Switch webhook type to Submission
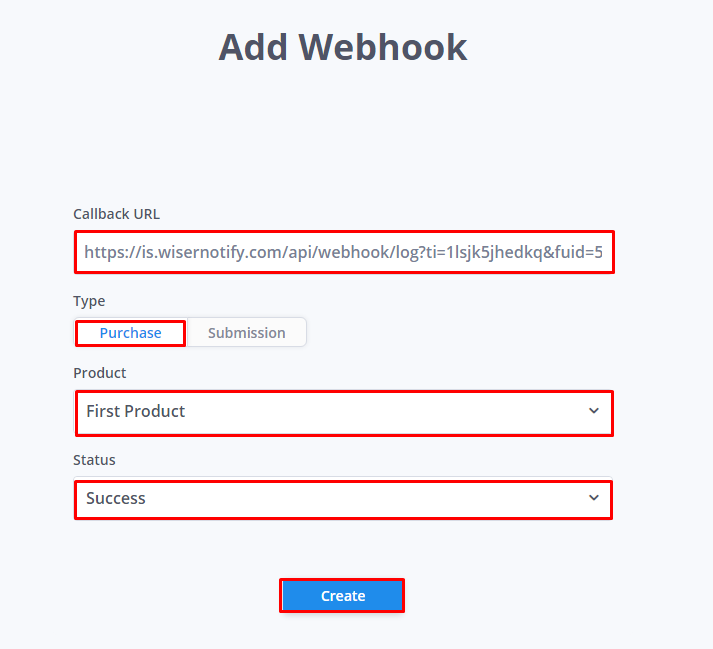 (246, 333)
